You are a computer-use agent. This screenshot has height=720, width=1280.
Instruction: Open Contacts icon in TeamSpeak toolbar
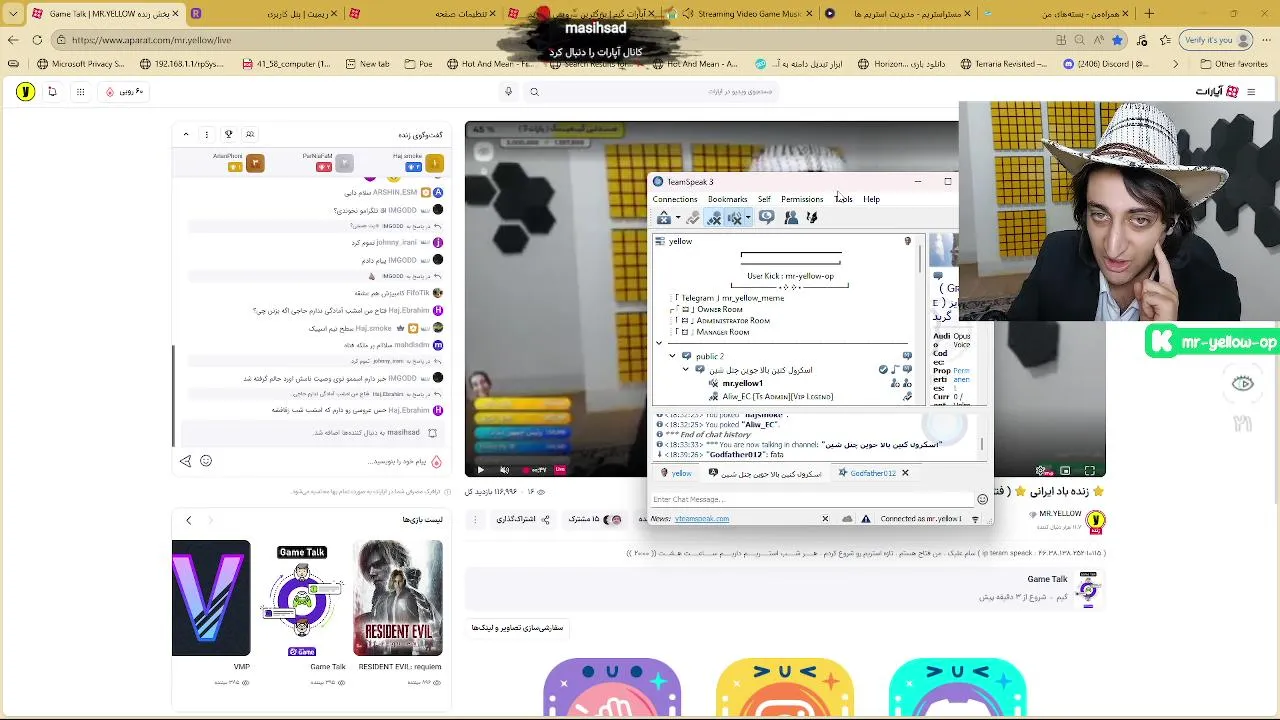(791, 218)
